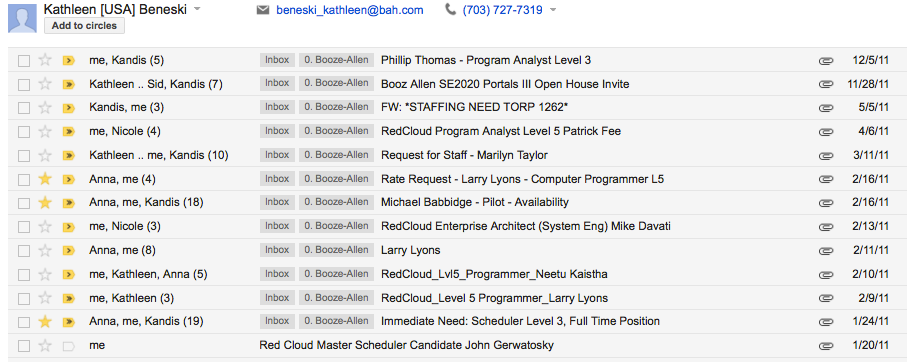Open Red Cloud Master Scheduler Candidate email

pyautogui.click(x=406, y=346)
